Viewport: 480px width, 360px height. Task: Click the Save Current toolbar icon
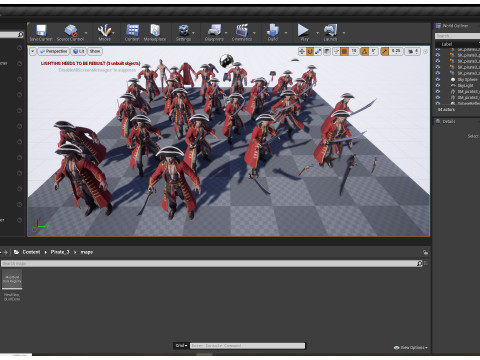tap(41, 31)
